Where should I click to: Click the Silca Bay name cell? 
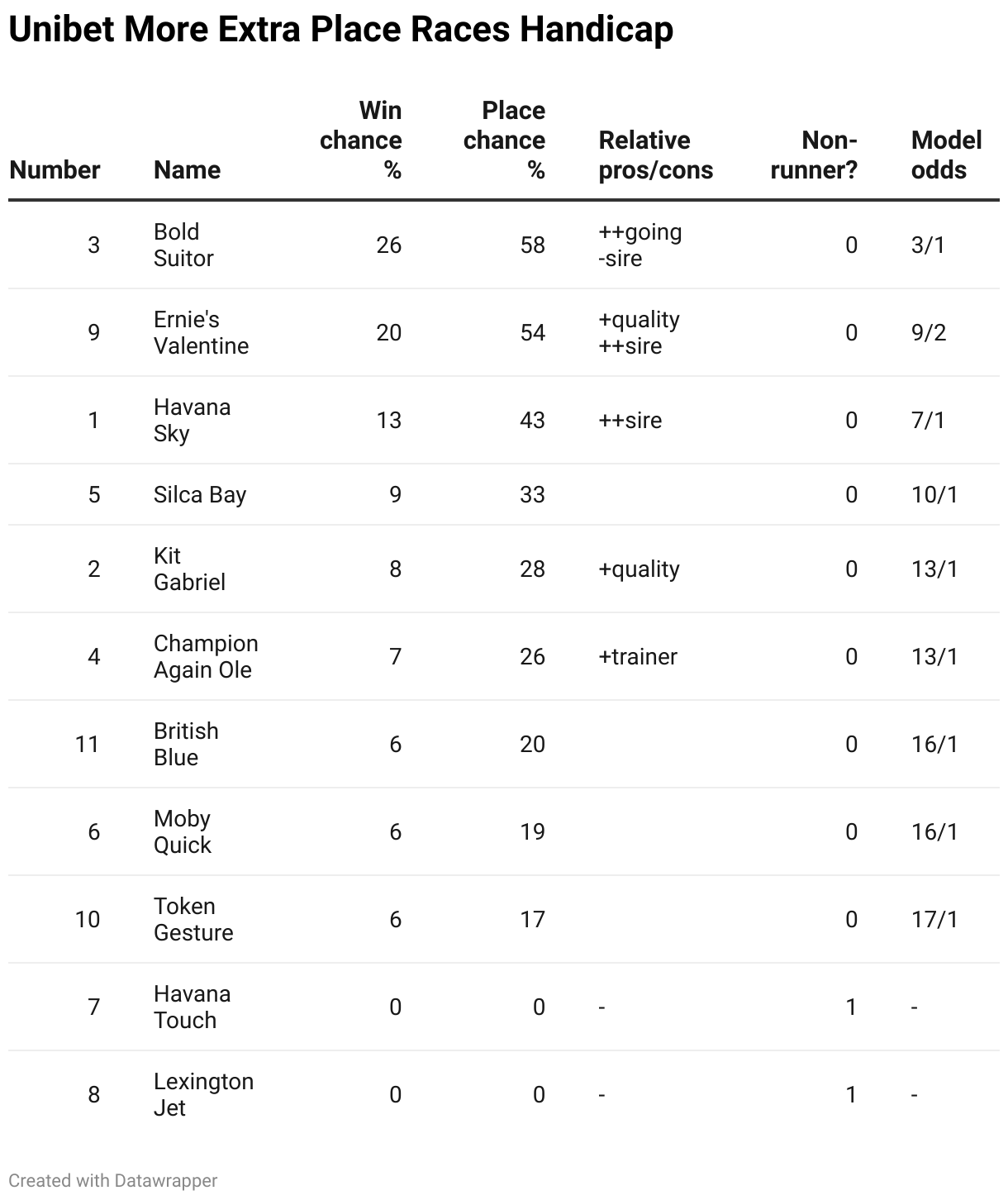point(200,494)
